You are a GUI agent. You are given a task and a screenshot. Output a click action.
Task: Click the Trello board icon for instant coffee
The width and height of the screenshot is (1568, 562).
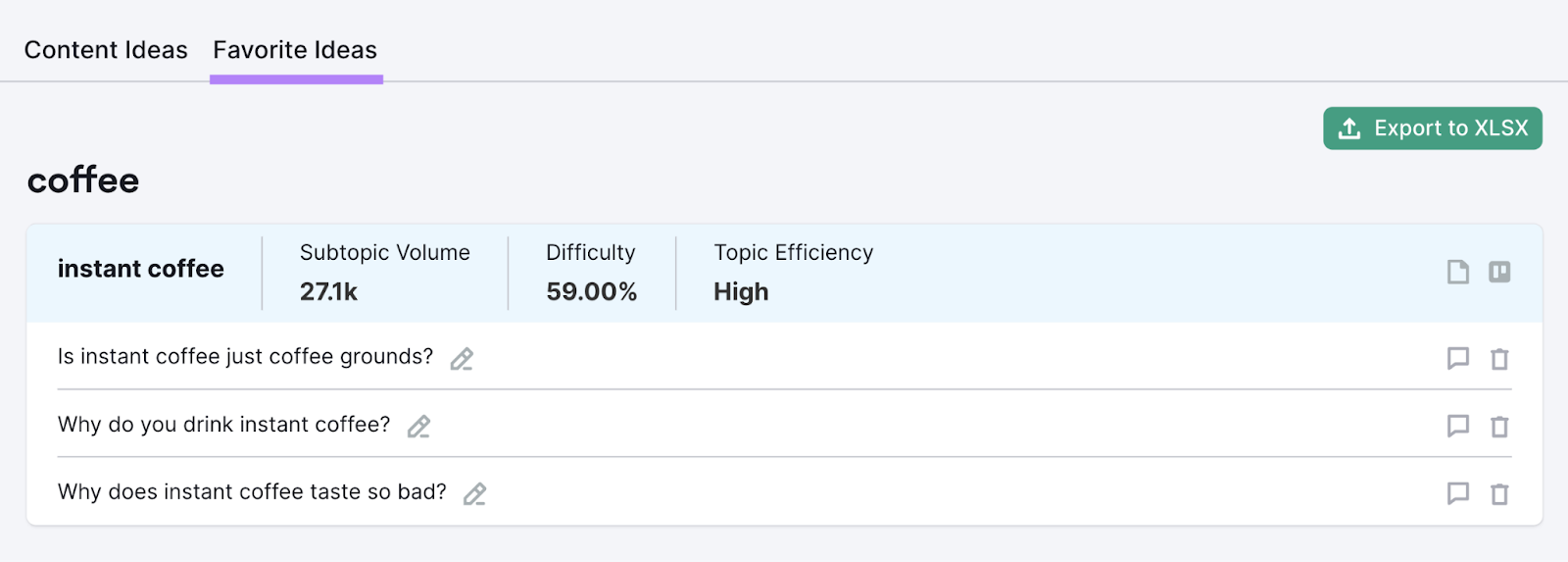pos(1499,272)
